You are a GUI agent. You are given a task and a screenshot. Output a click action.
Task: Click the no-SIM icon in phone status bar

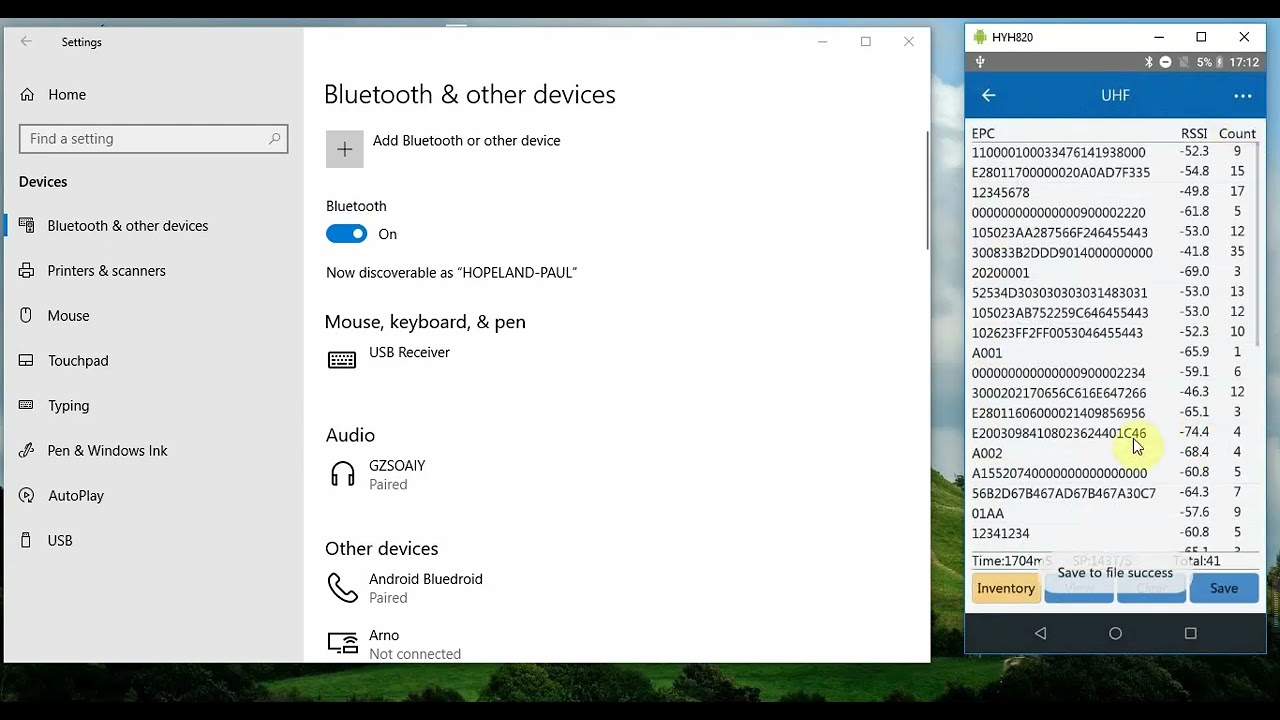click(1184, 62)
